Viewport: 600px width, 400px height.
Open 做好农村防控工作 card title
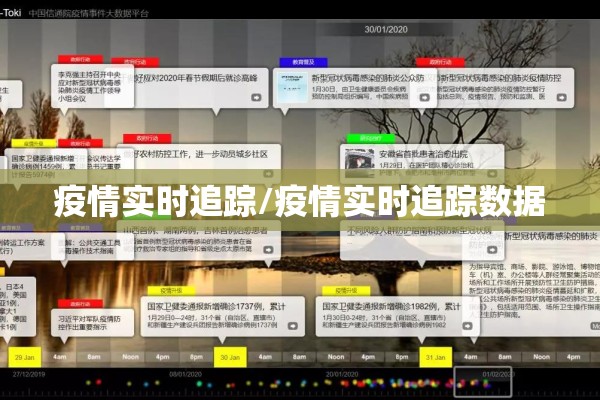click(196, 154)
